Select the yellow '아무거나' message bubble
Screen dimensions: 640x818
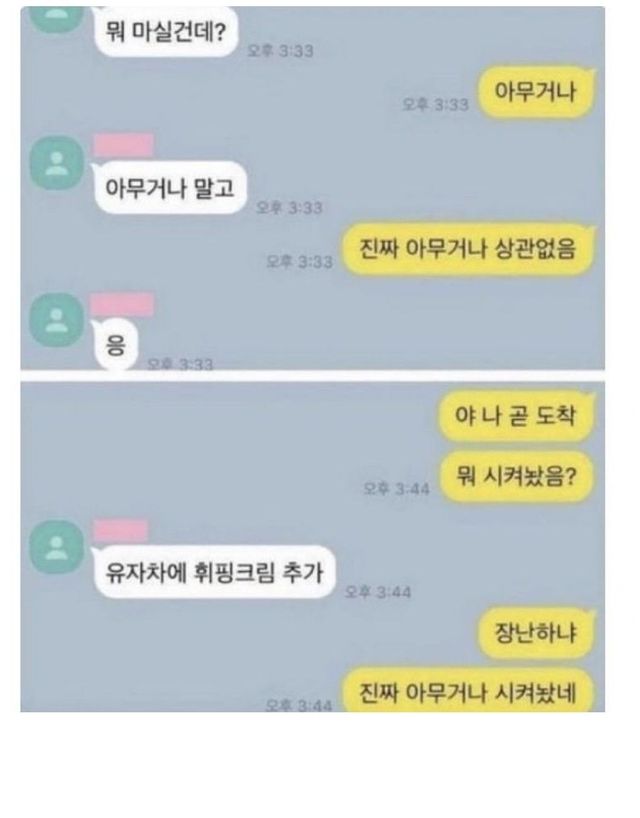pyautogui.click(x=536, y=92)
